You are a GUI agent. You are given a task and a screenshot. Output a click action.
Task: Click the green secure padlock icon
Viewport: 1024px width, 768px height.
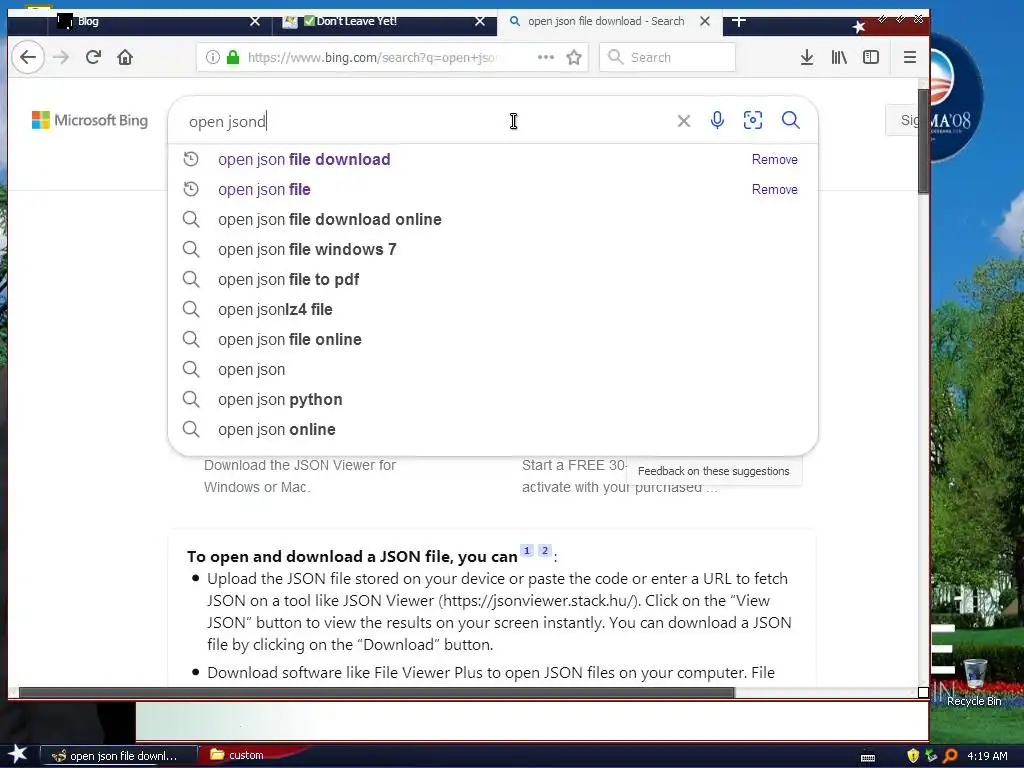tap(232, 57)
